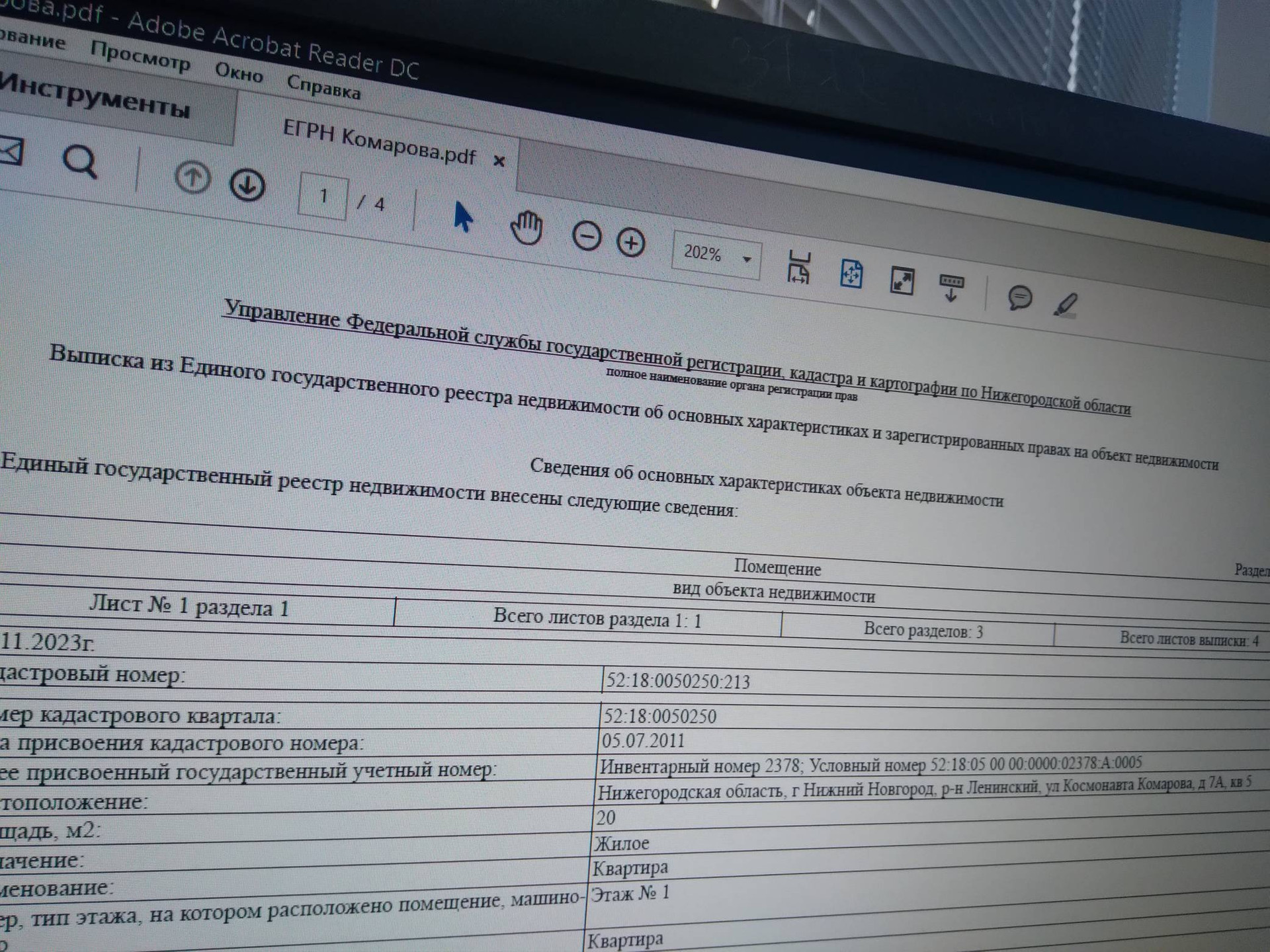Click the fit-width scrolling icon
This screenshot has width=1270, height=952.
coord(799,268)
